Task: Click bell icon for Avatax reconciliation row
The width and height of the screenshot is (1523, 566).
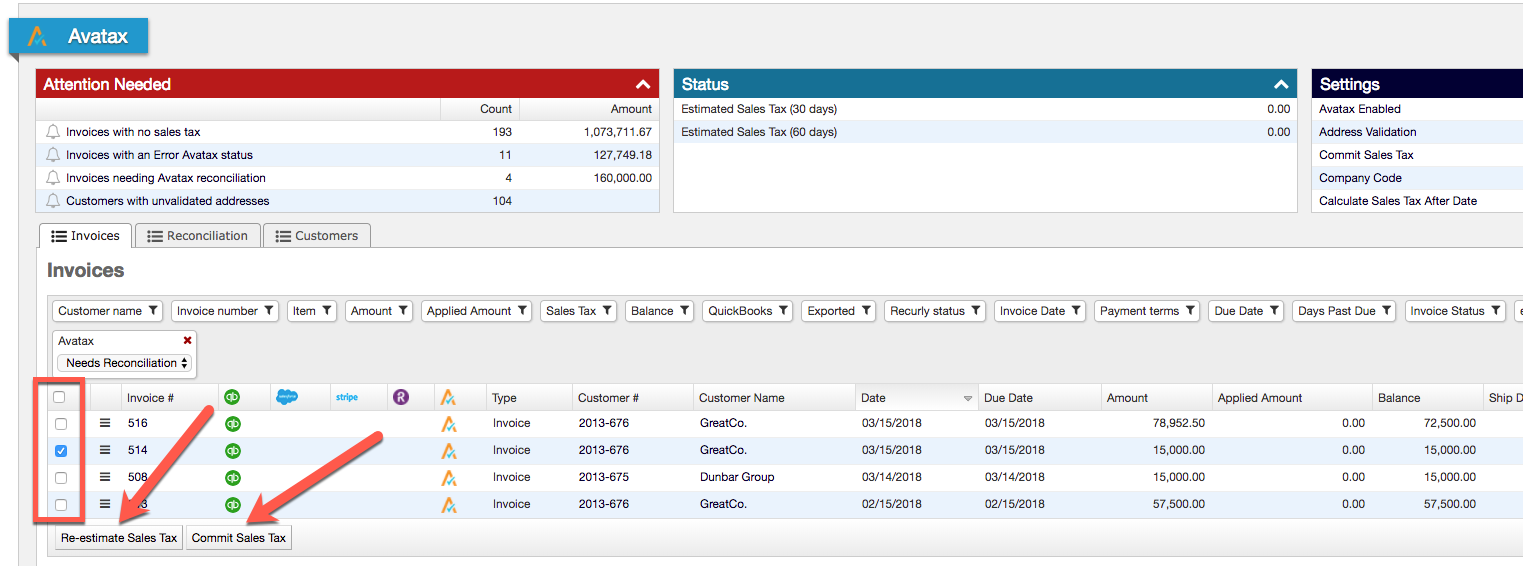Action: pos(53,178)
